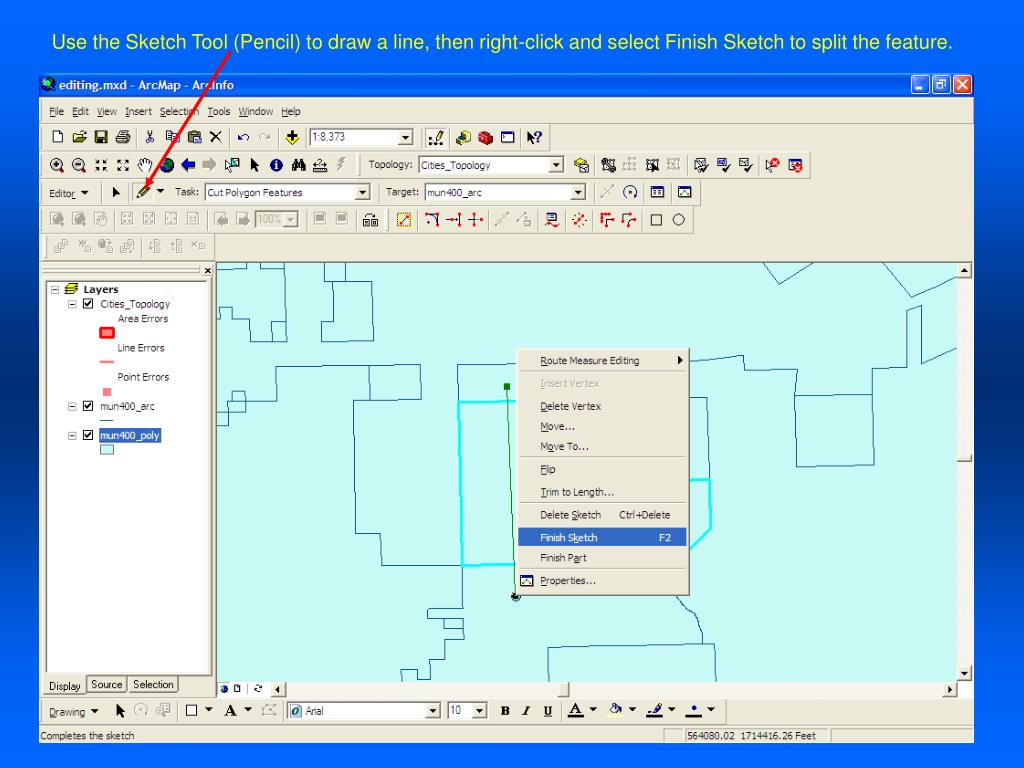Open the Topology dropdown list
Image resolution: width=1024 pixels, height=768 pixels.
(556, 165)
